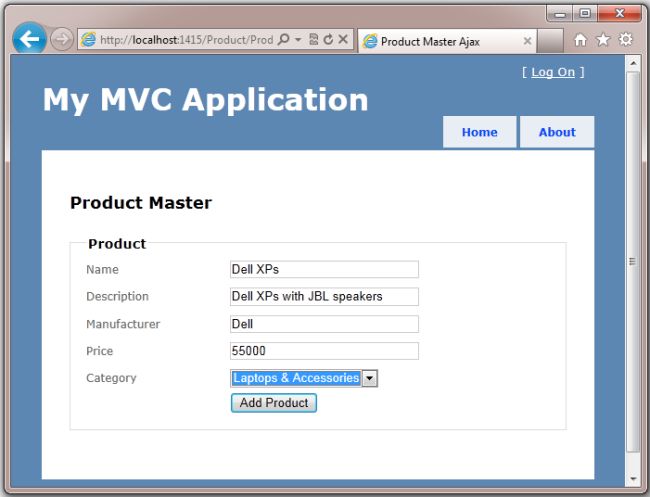Click the Manufacturer field with Dell
The height and width of the screenshot is (497, 650).
point(324,324)
